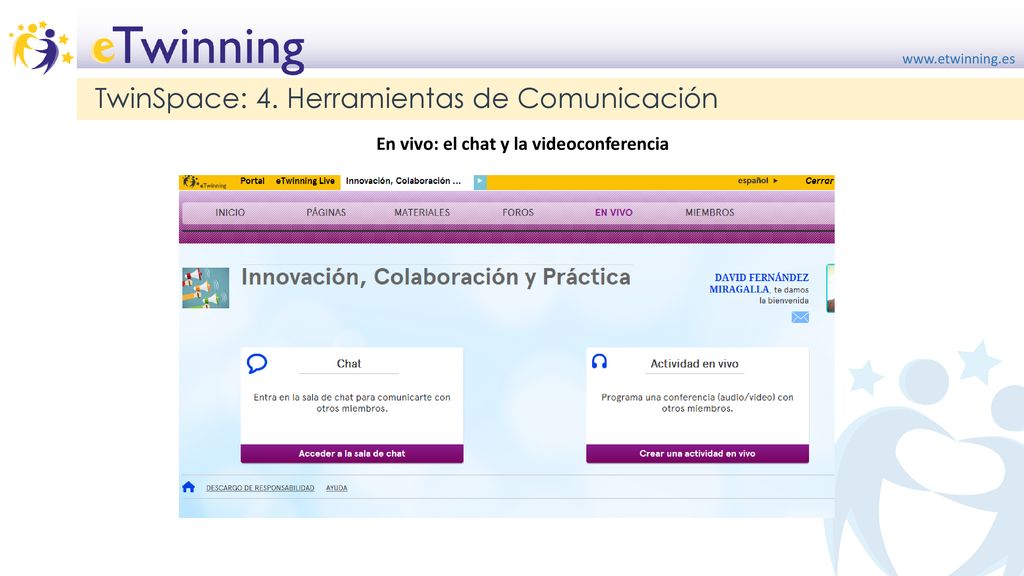Open the MIEMBROS section

710,213
